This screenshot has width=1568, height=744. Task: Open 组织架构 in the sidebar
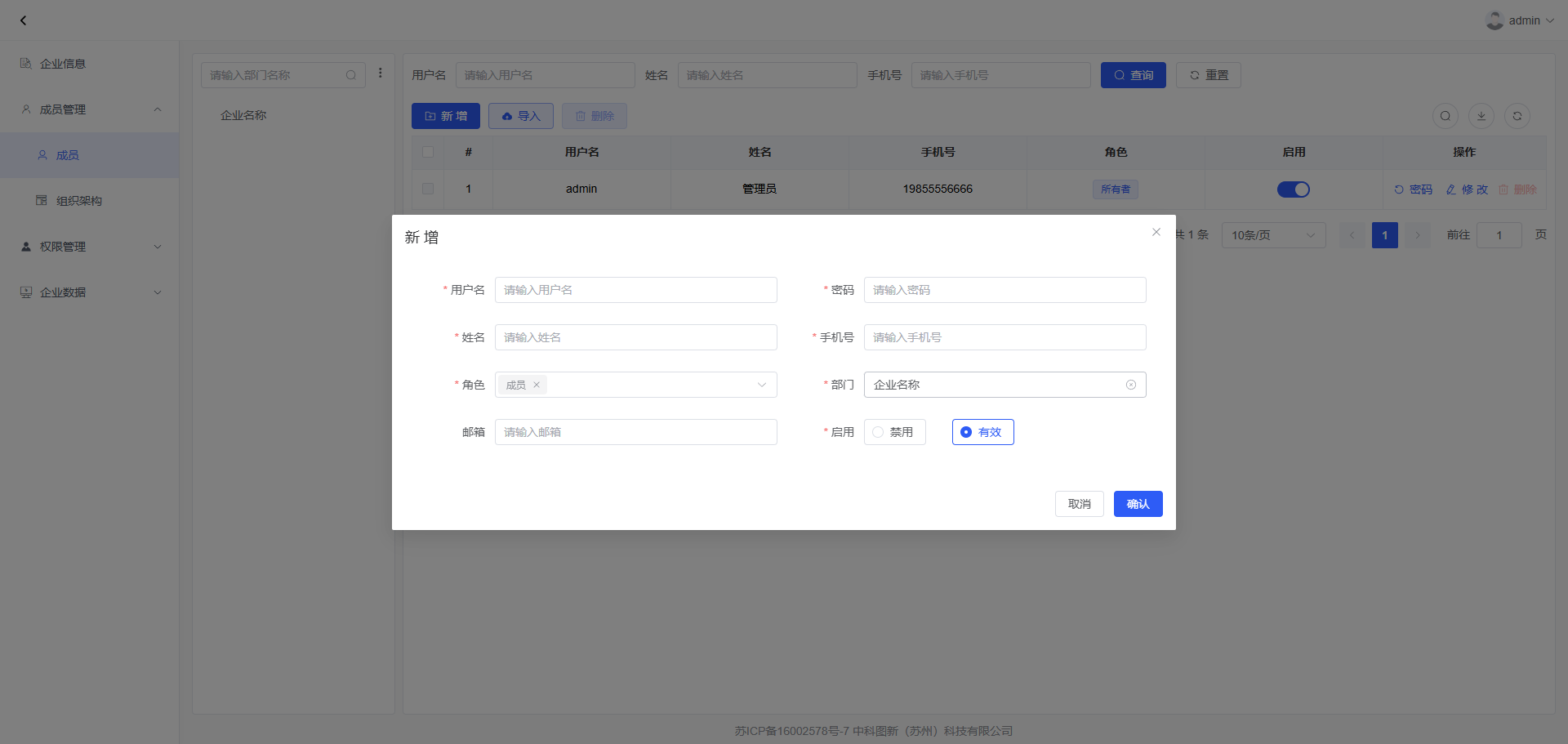coord(79,201)
